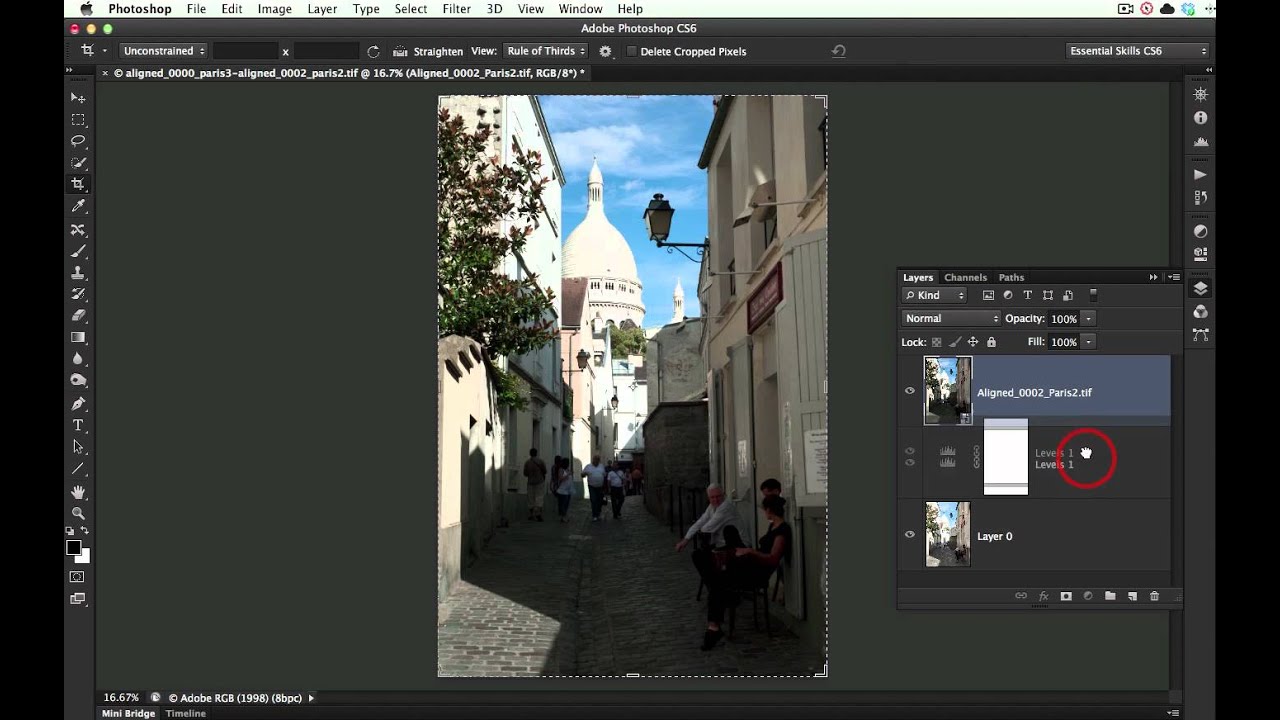Image resolution: width=1280 pixels, height=720 pixels.
Task: Toggle Quick Mask mode
Action: pos(78,577)
